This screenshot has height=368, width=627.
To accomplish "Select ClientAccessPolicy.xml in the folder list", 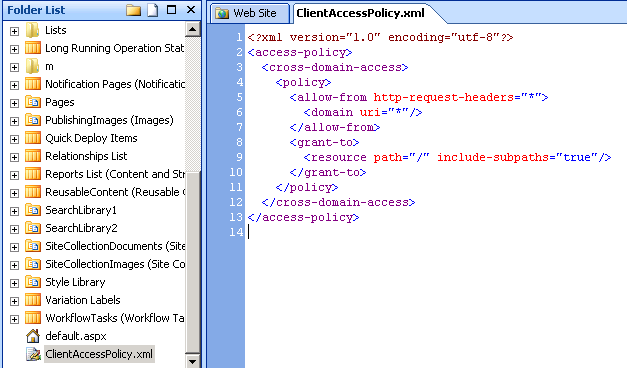I will [x=99, y=354].
